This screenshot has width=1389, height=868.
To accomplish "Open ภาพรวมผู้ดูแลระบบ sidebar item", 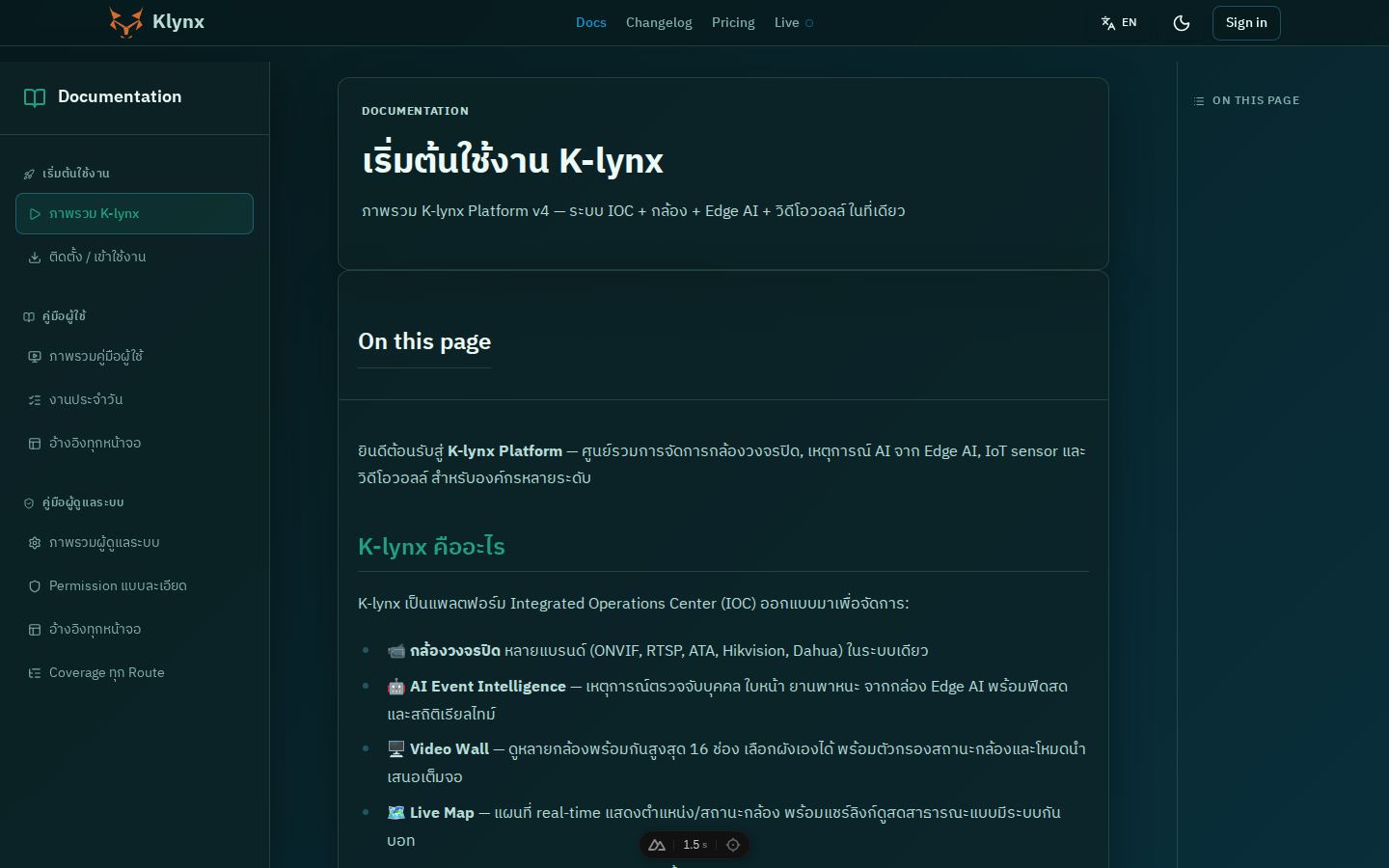I will pos(134,542).
